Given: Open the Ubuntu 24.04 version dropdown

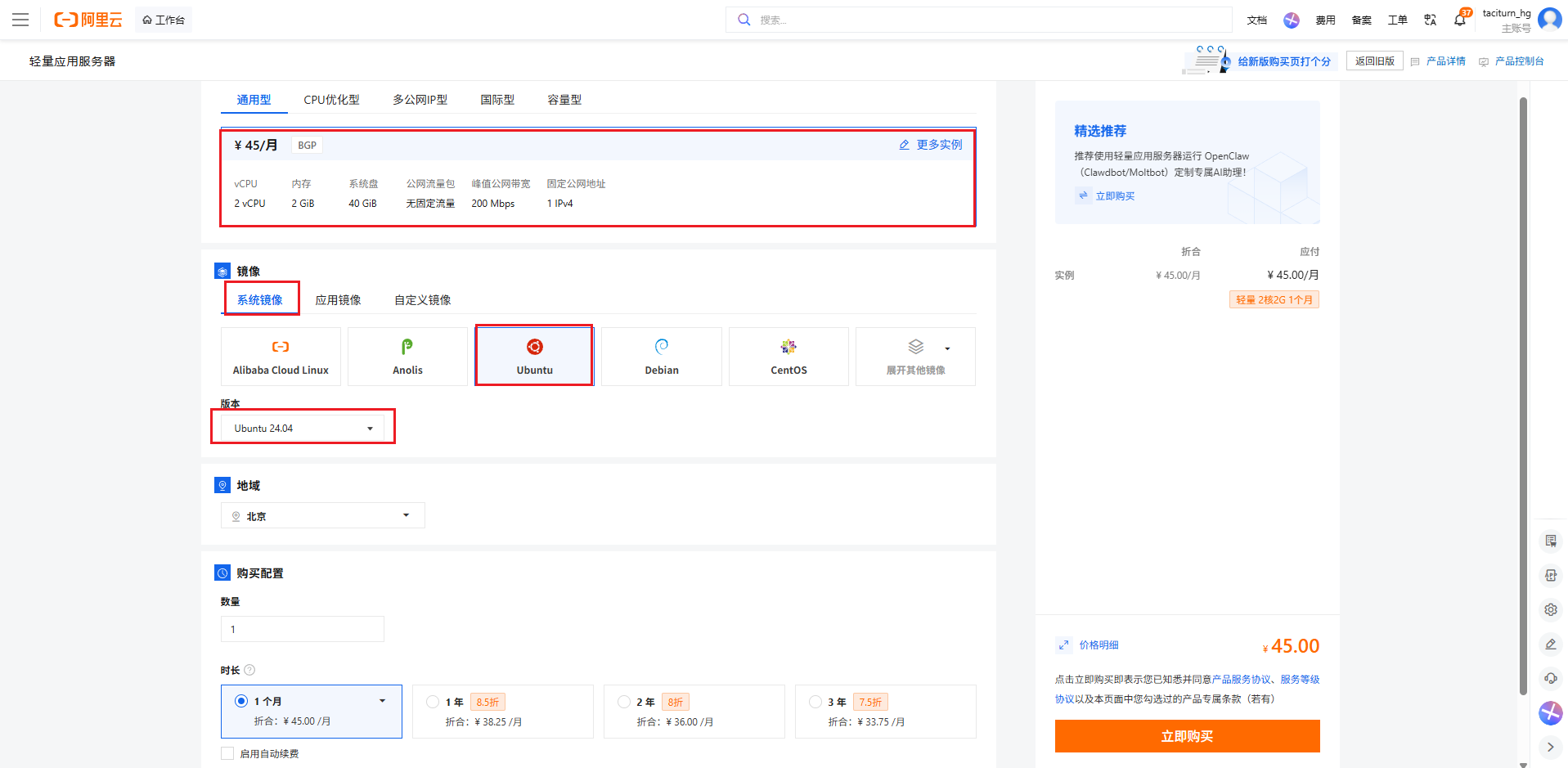Looking at the screenshot, I should tap(303, 428).
